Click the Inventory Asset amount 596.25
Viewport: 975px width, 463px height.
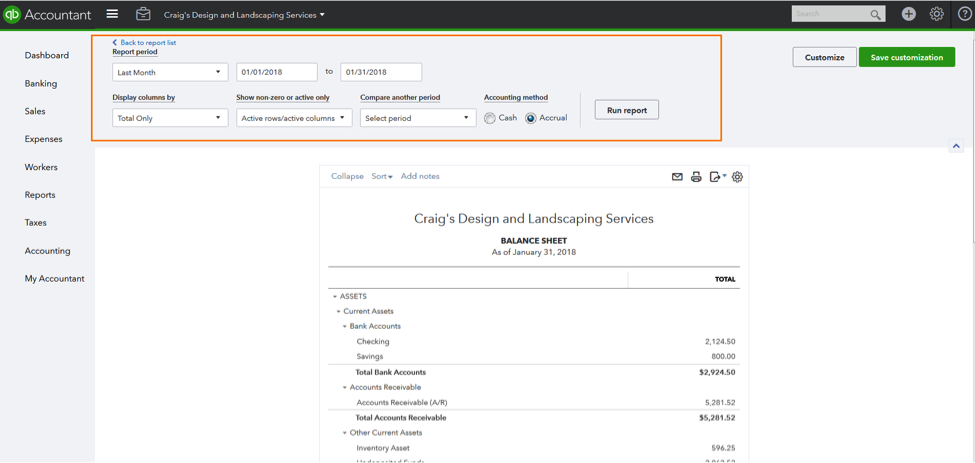click(724, 448)
